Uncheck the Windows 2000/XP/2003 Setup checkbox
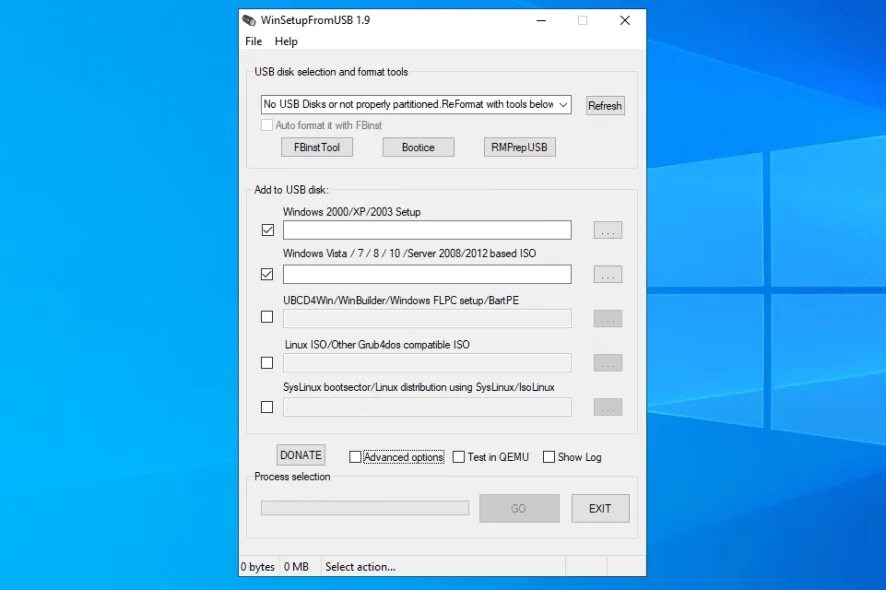The image size is (886, 590). (268, 230)
